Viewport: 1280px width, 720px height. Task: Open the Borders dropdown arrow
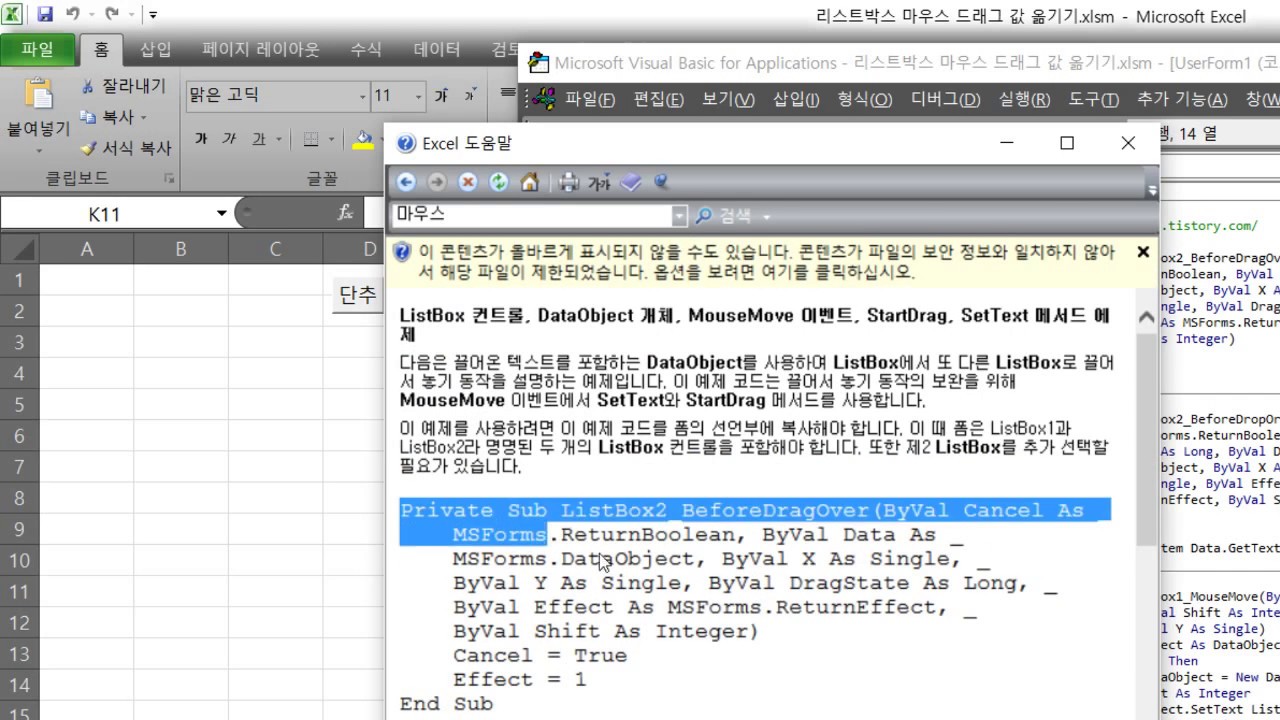[332, 140]
